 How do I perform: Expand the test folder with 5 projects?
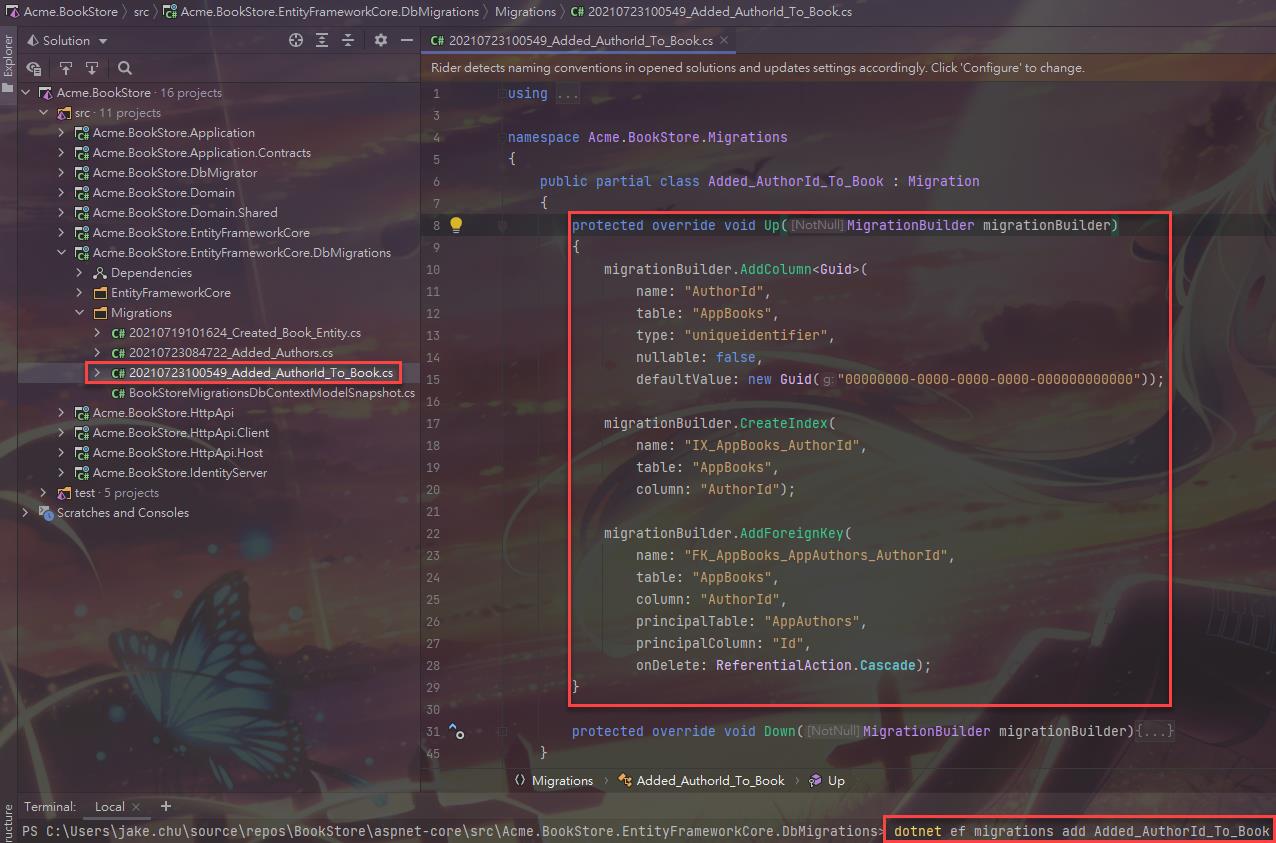pyautogui.click(x=44, y=493)
